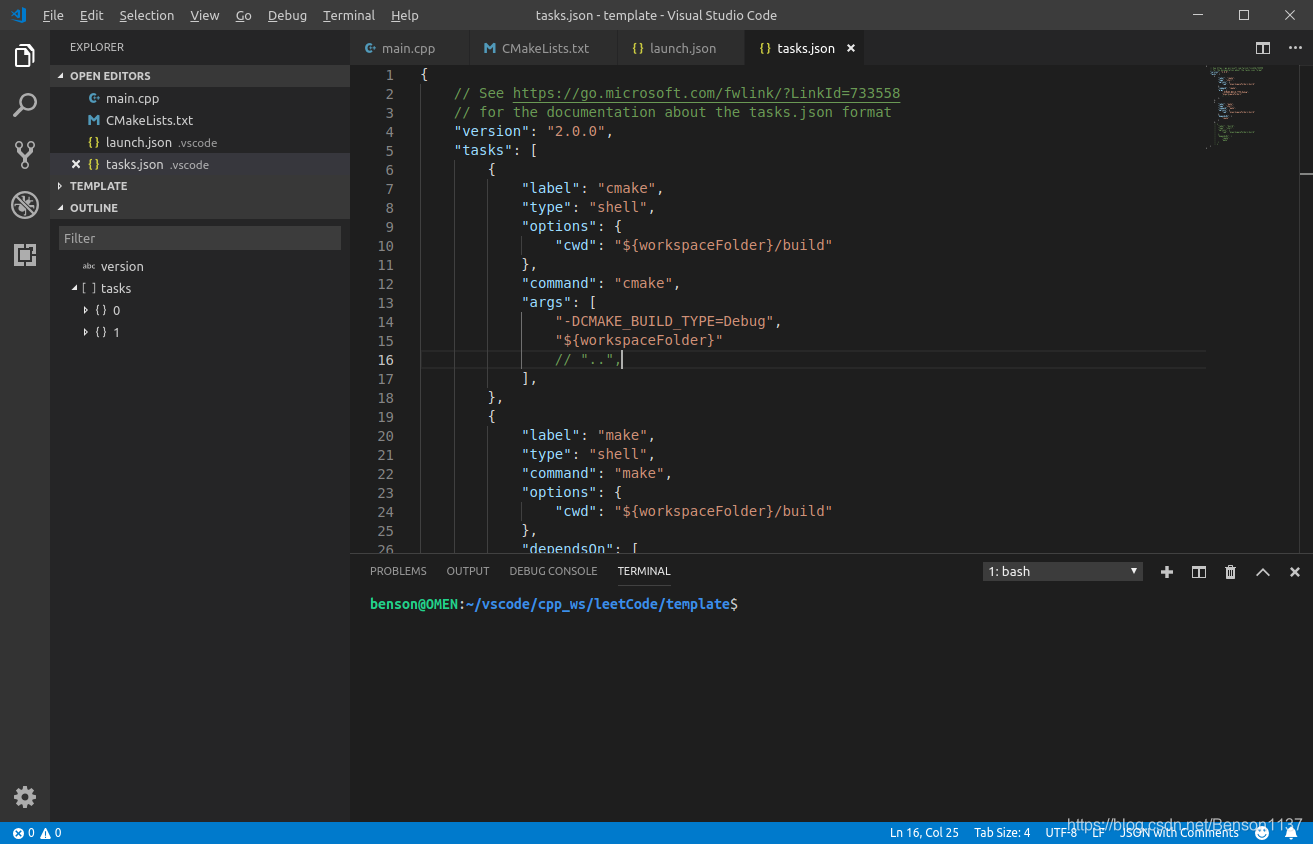Switch to the CMakeLists.txt editor tab

click(x=545, y=48)
